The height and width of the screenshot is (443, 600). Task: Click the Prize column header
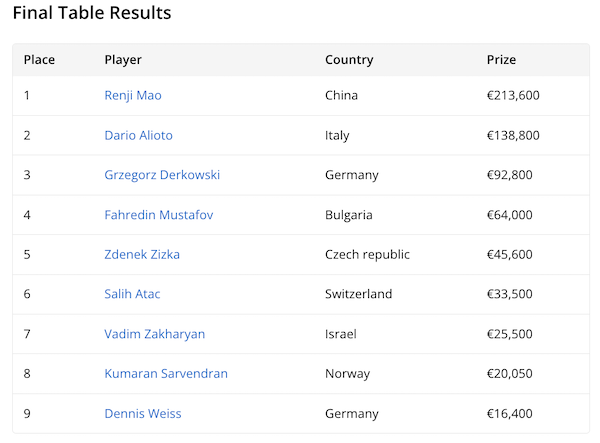[x=501, y=60]
